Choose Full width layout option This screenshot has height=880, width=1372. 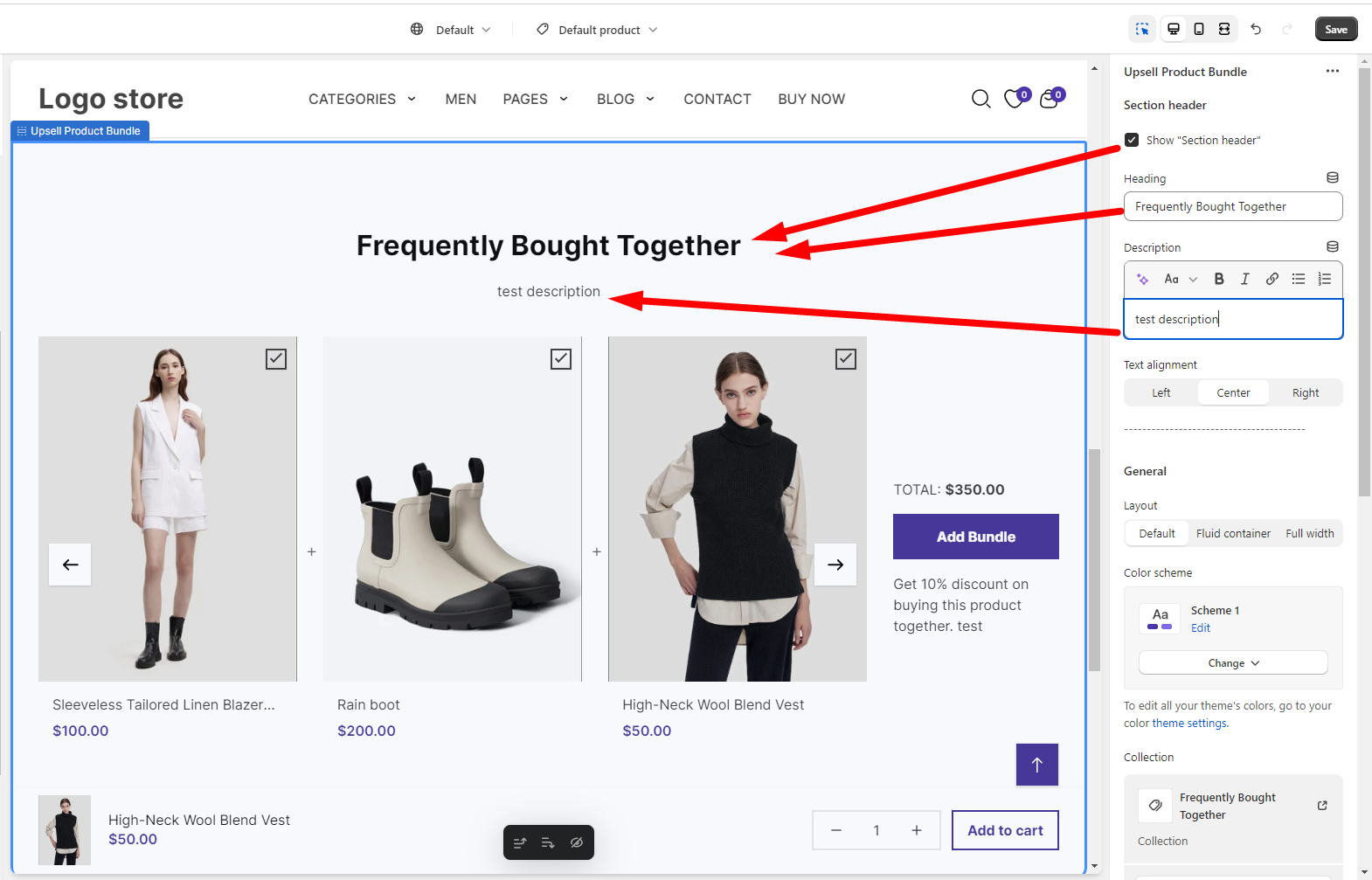[x=1309, y=534]
